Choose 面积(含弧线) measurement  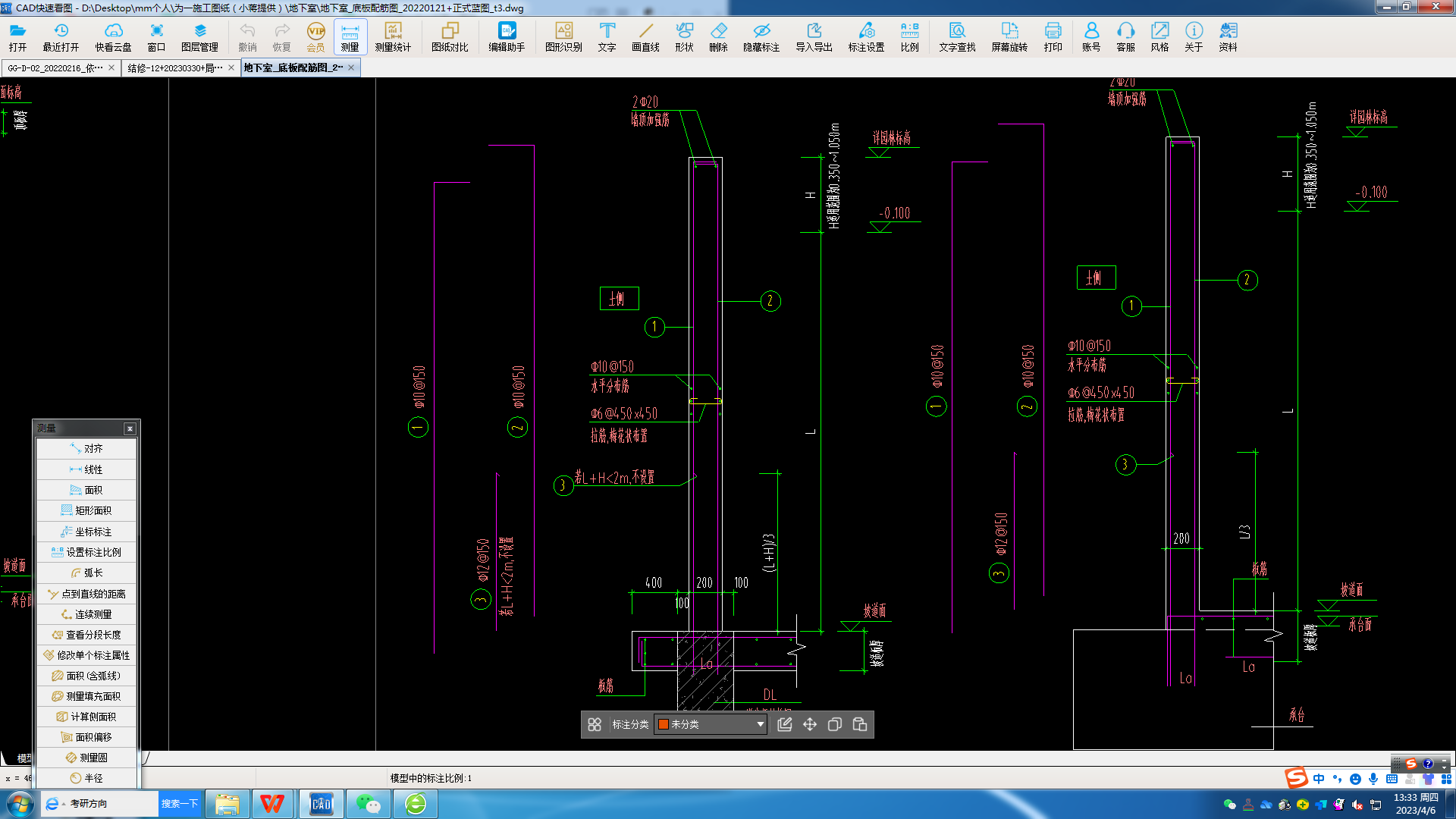(x=86, y=676)
